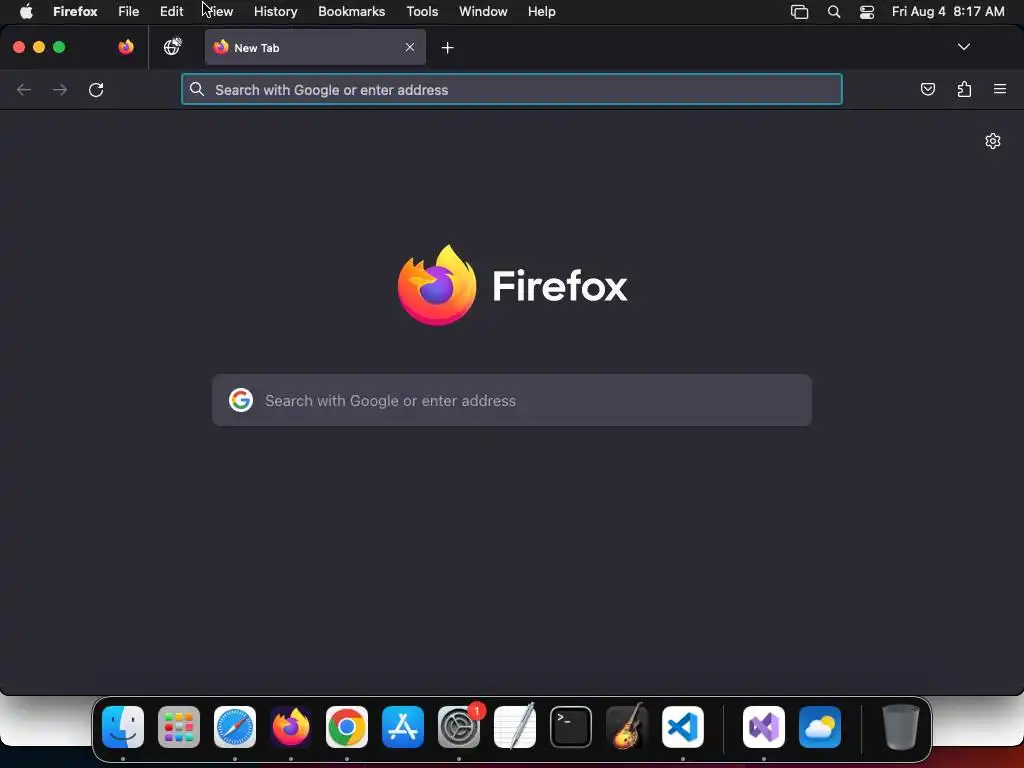Click the page's Google search box
Screen dimensions: 1024x768
(512, 400)
